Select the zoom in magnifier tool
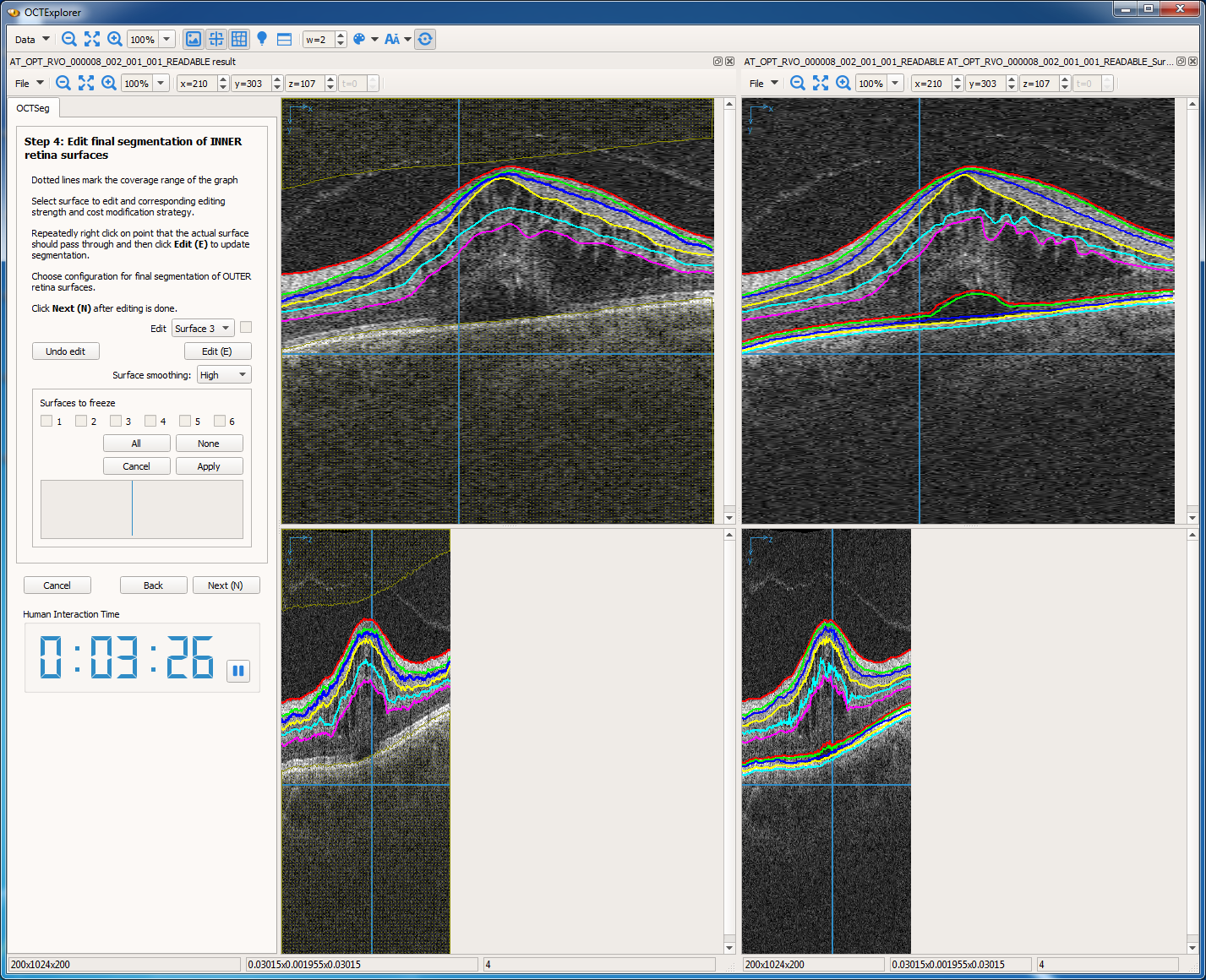Screen dimensions: 1206x980 pos(114,39)
